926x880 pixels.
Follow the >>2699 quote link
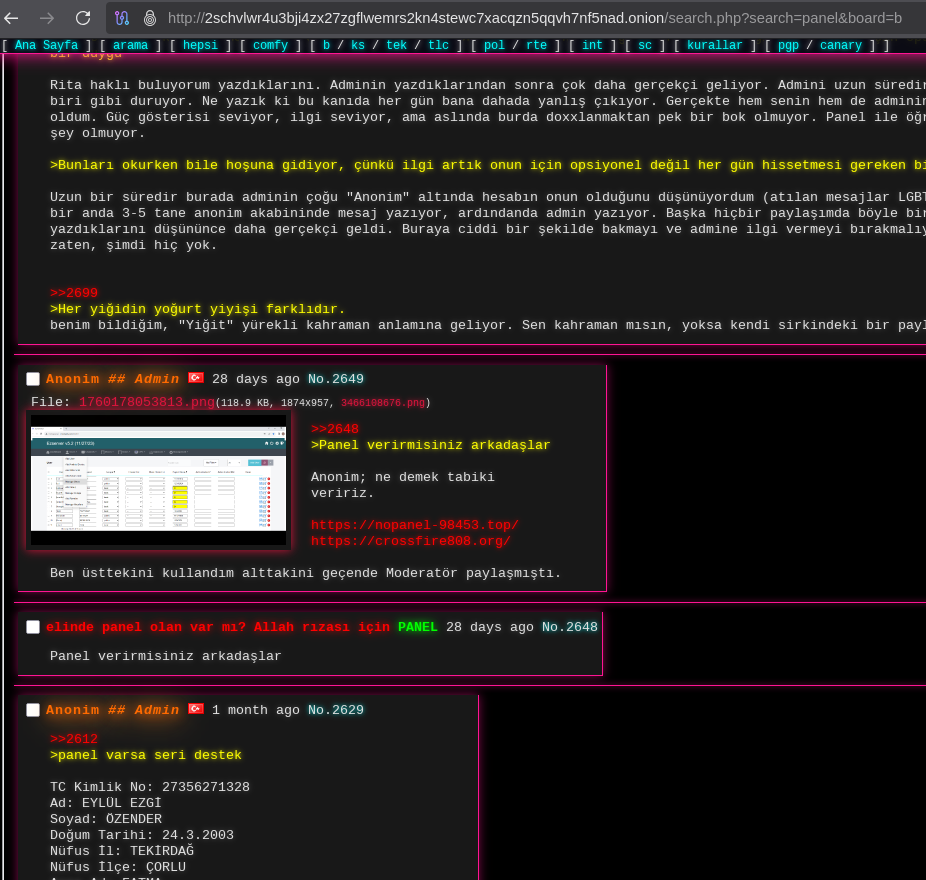coord(74,293)
